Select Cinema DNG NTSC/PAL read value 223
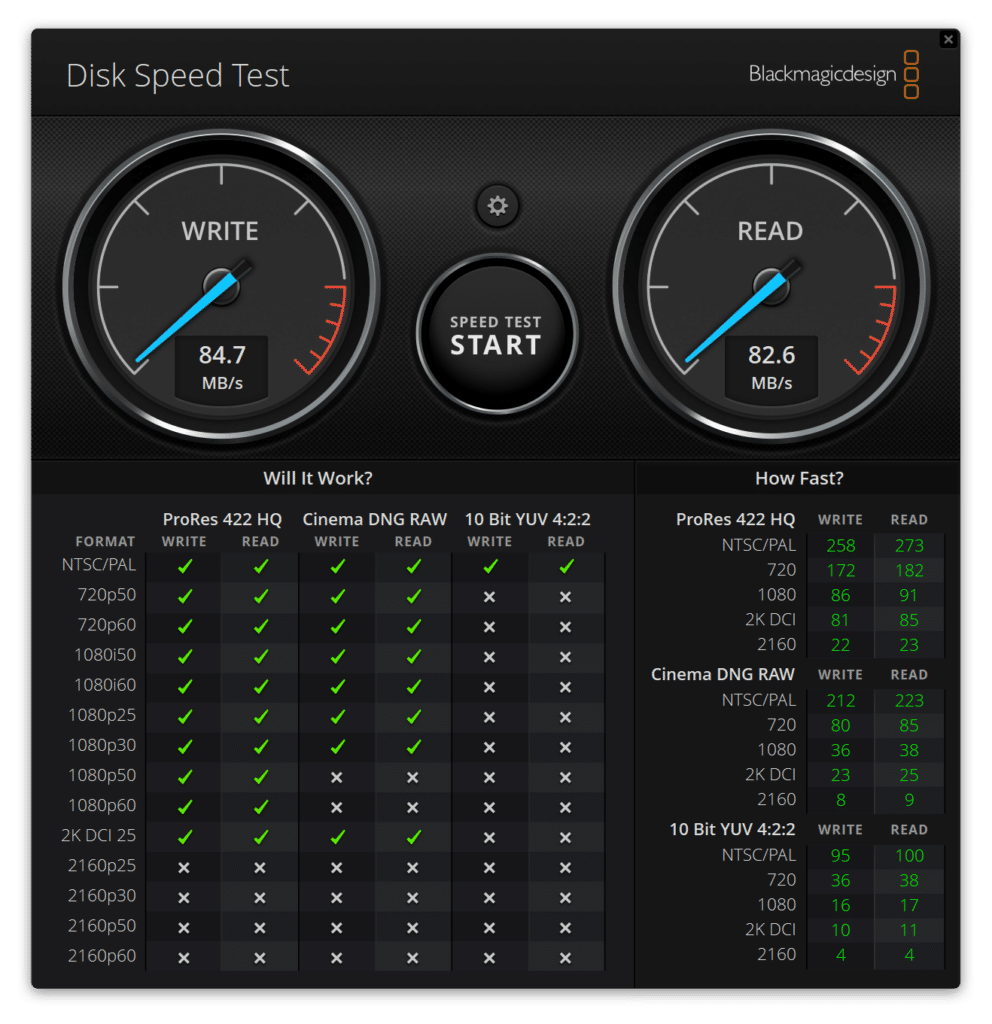 point(909,700)
